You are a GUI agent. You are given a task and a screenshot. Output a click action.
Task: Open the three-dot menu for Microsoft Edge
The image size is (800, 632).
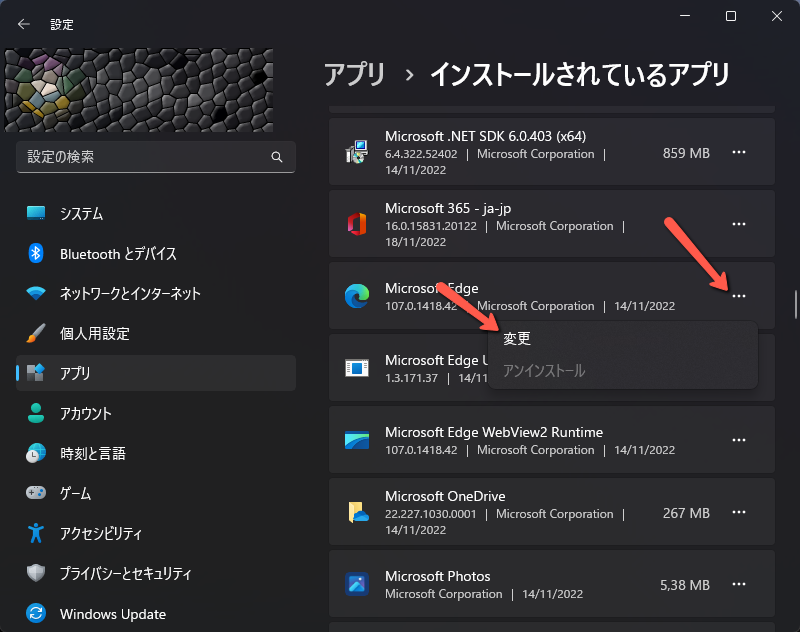pyautogui.click(x=739, y=296)
